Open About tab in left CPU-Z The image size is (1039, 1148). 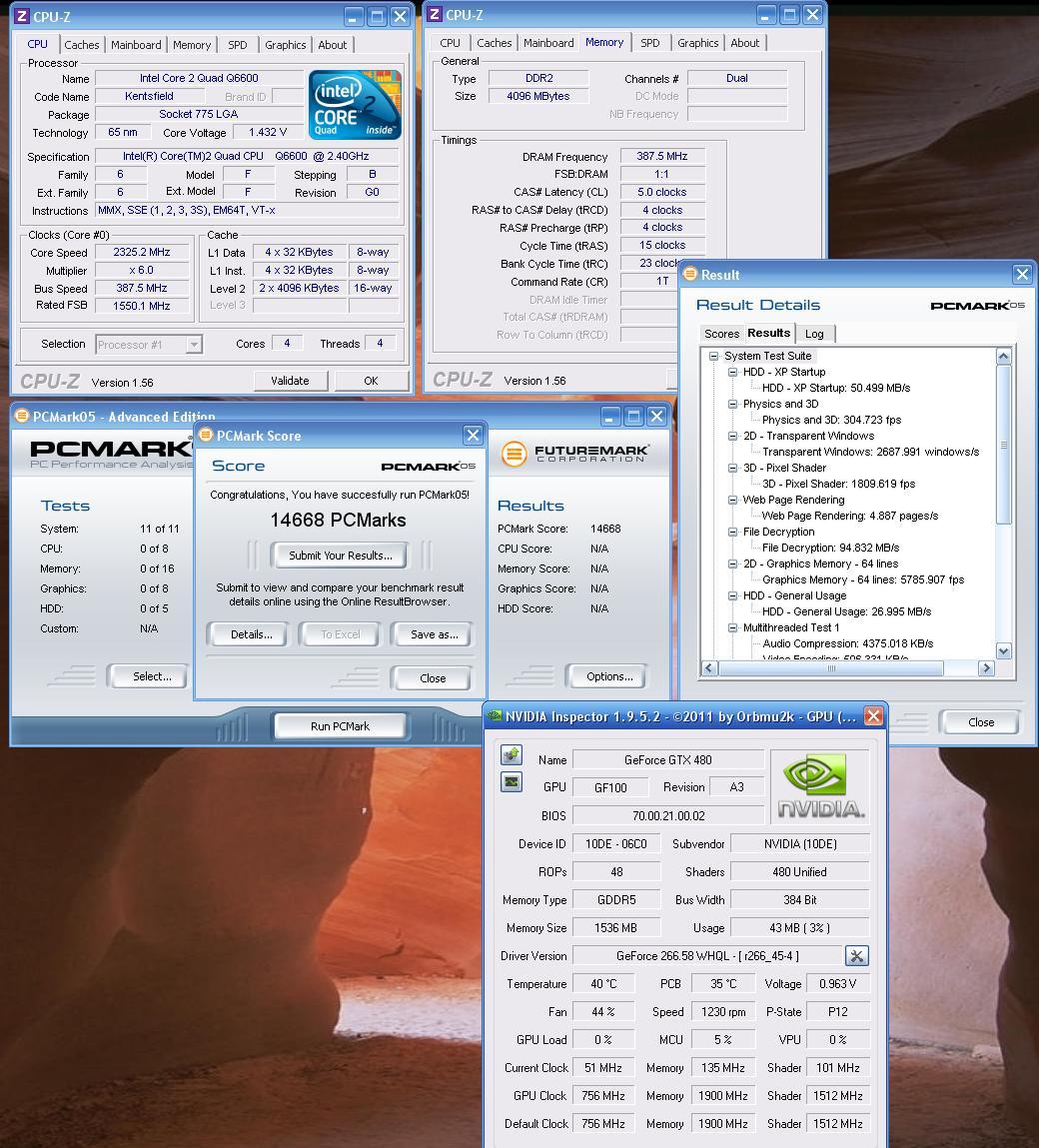point(333,45)
